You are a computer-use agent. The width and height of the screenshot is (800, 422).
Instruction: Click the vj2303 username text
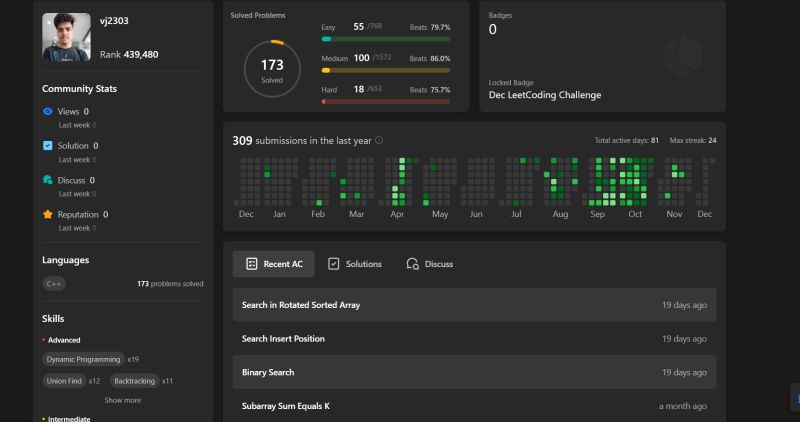point(114,21)
